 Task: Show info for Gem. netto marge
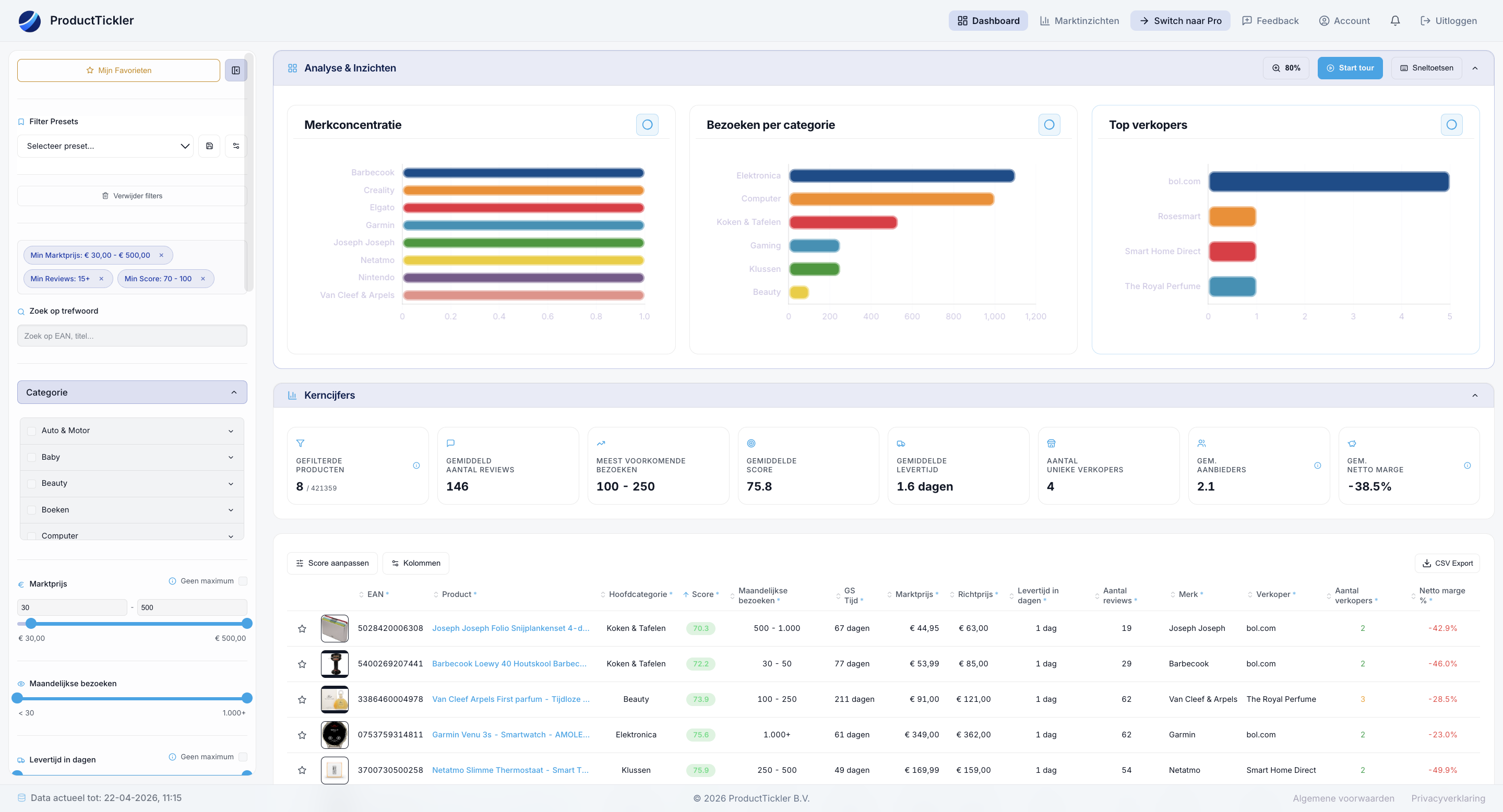pyautogui.click(x=1468, y=465)
